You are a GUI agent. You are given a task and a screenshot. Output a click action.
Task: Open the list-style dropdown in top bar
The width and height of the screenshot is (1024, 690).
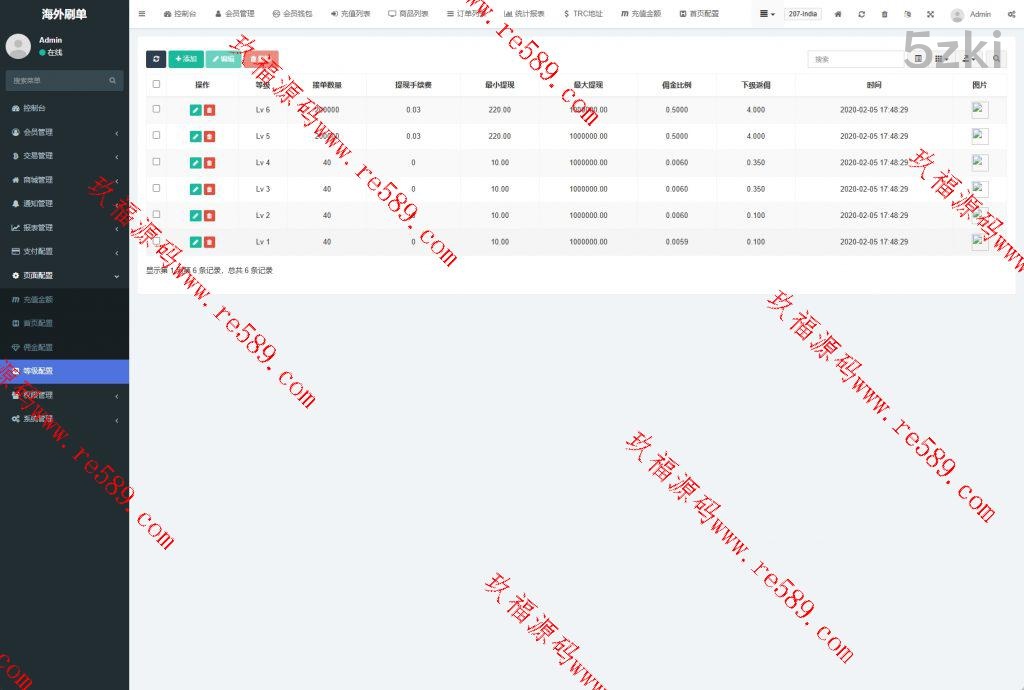(x=767, y=14)
